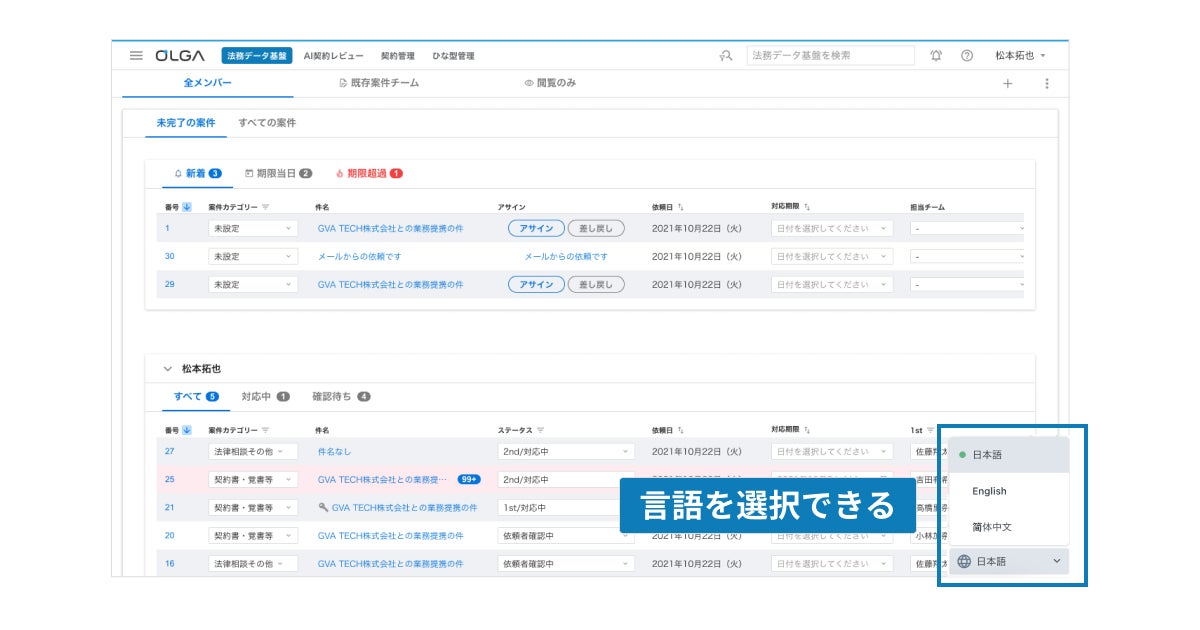1200x630 pixels.
Task: Select the すべて tab under 松本拓也
Action: (196, 396)
